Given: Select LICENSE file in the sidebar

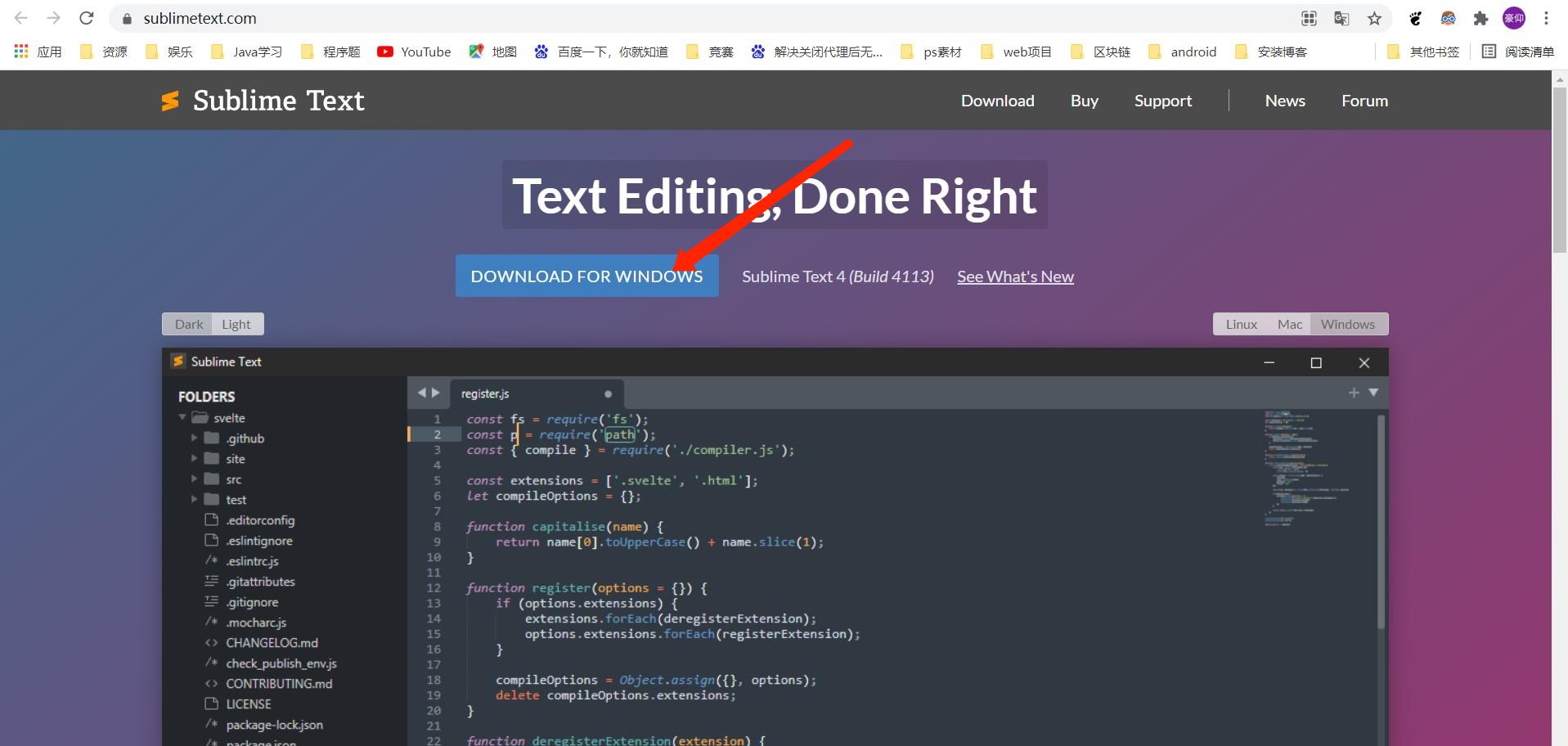Looking at the screenshot, I should (248, 703).
